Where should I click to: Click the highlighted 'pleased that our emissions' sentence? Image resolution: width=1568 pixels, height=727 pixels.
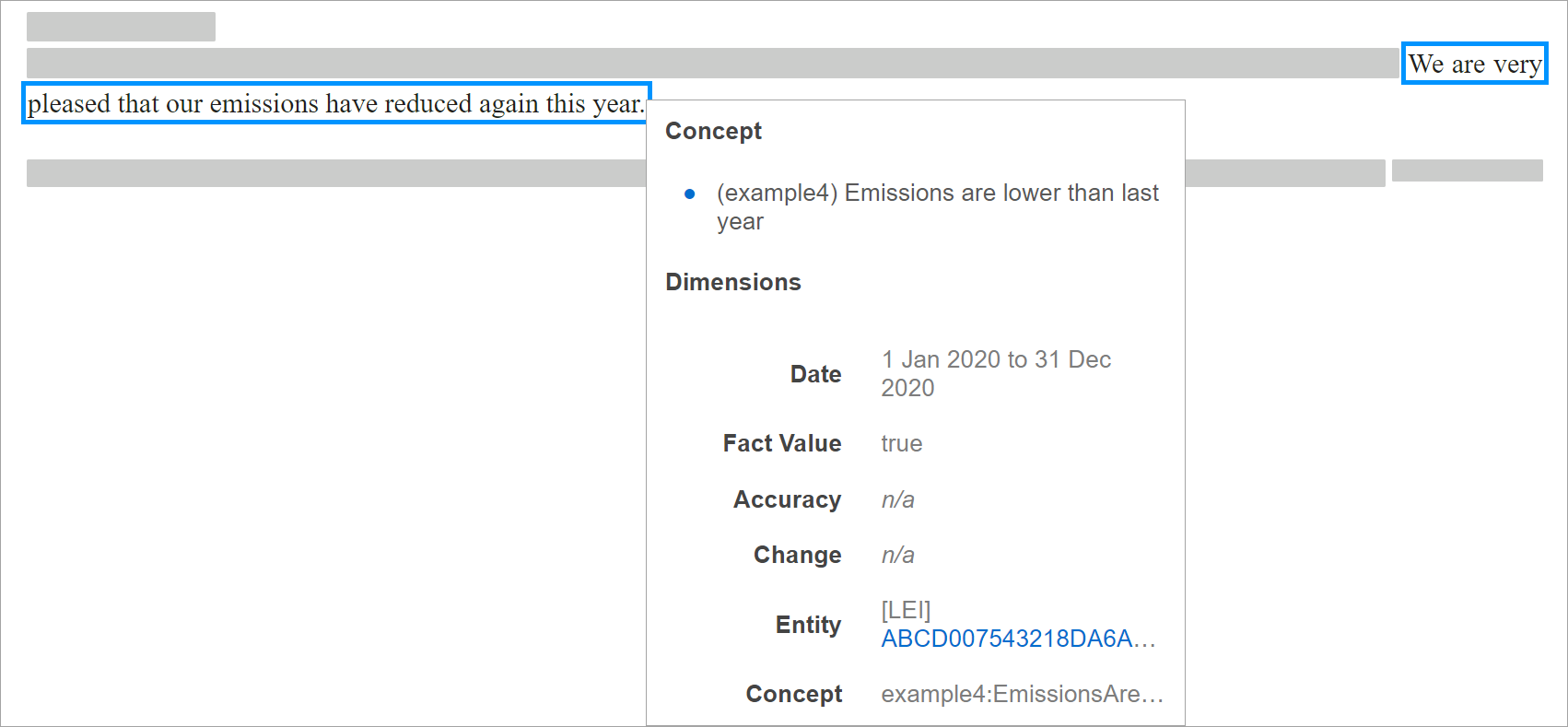[335, 103]
